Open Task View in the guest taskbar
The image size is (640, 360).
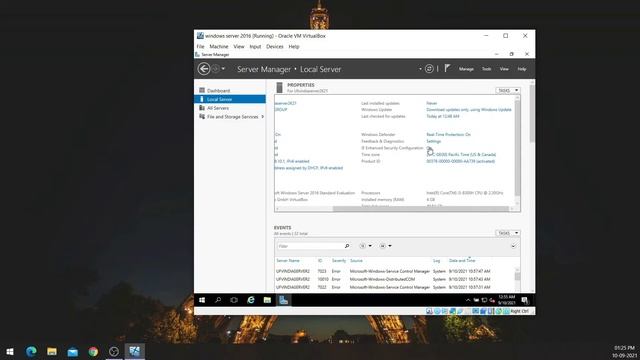[234, 300]
